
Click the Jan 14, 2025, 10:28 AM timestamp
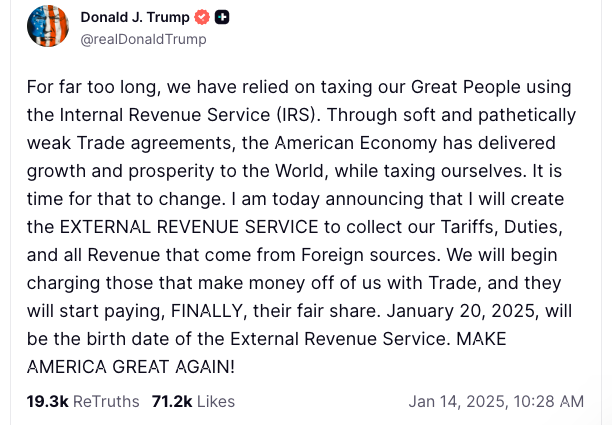[x=496, y=401]
